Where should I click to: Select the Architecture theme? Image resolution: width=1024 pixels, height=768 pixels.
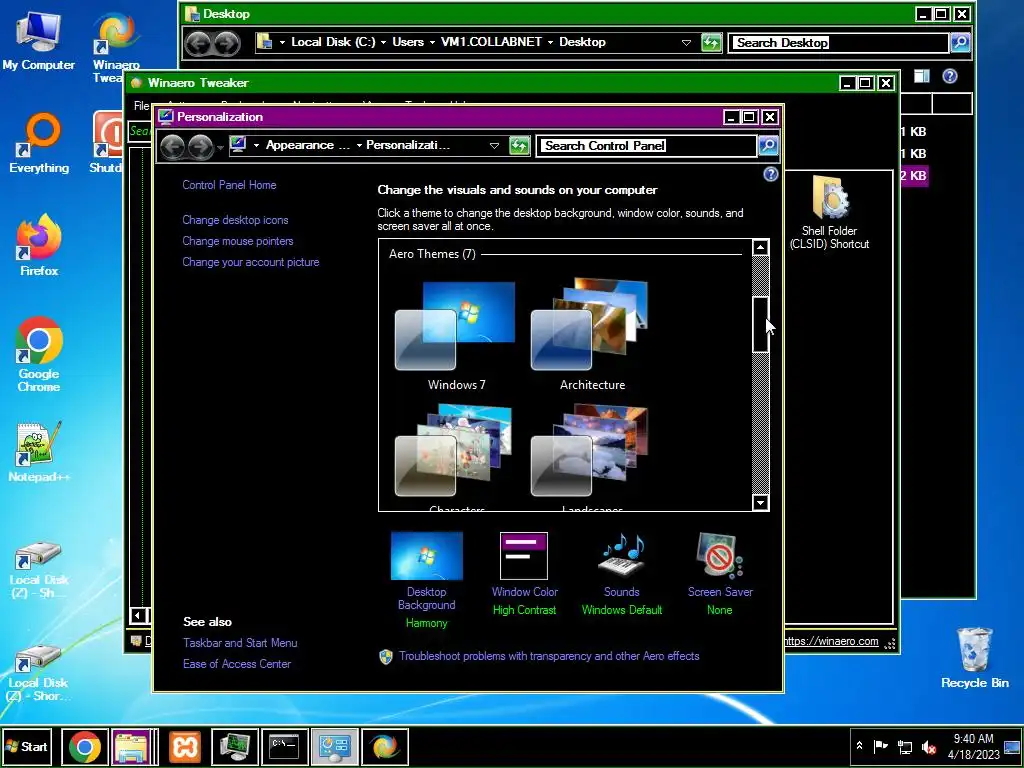(591, 336)
